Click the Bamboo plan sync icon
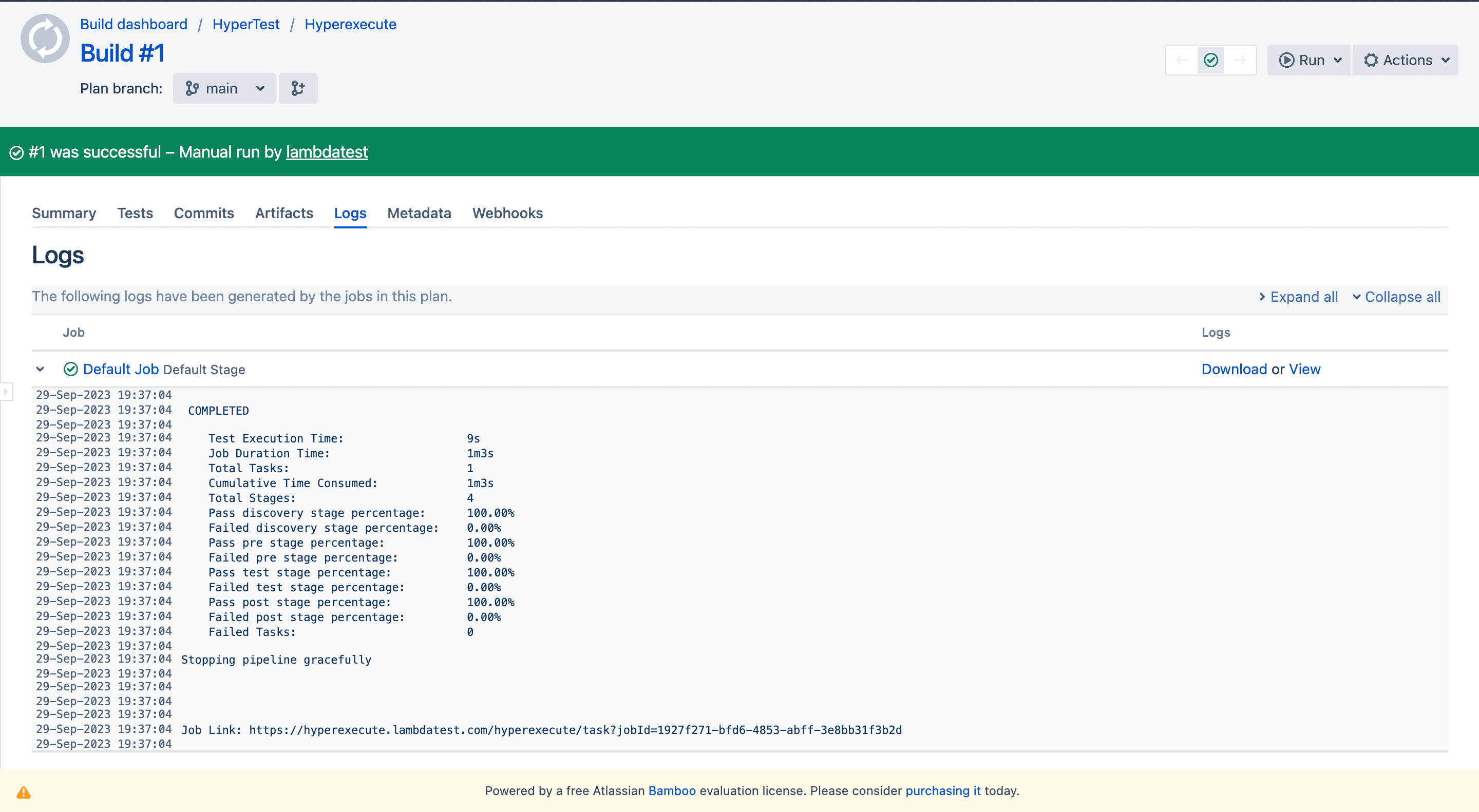1479x812 pixels. click(x=45, y=38)
